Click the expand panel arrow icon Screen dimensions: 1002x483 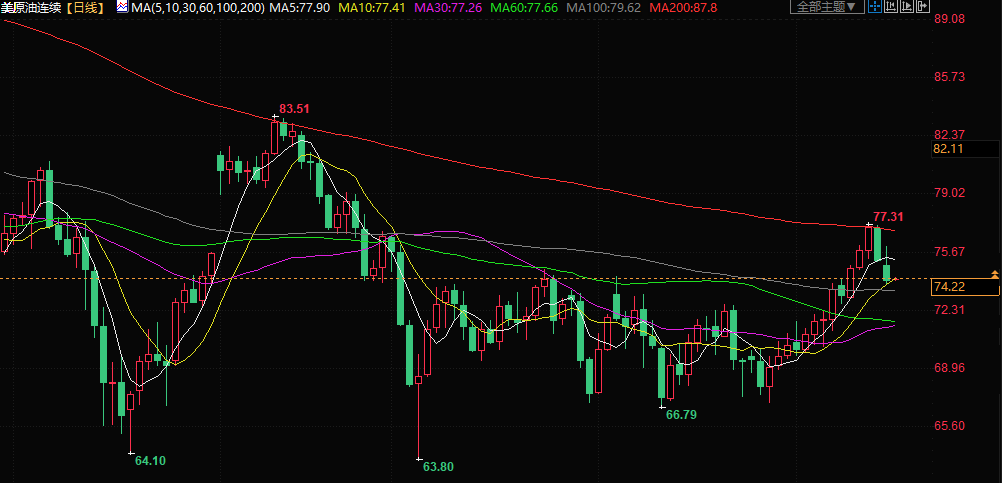pos(923,6)
